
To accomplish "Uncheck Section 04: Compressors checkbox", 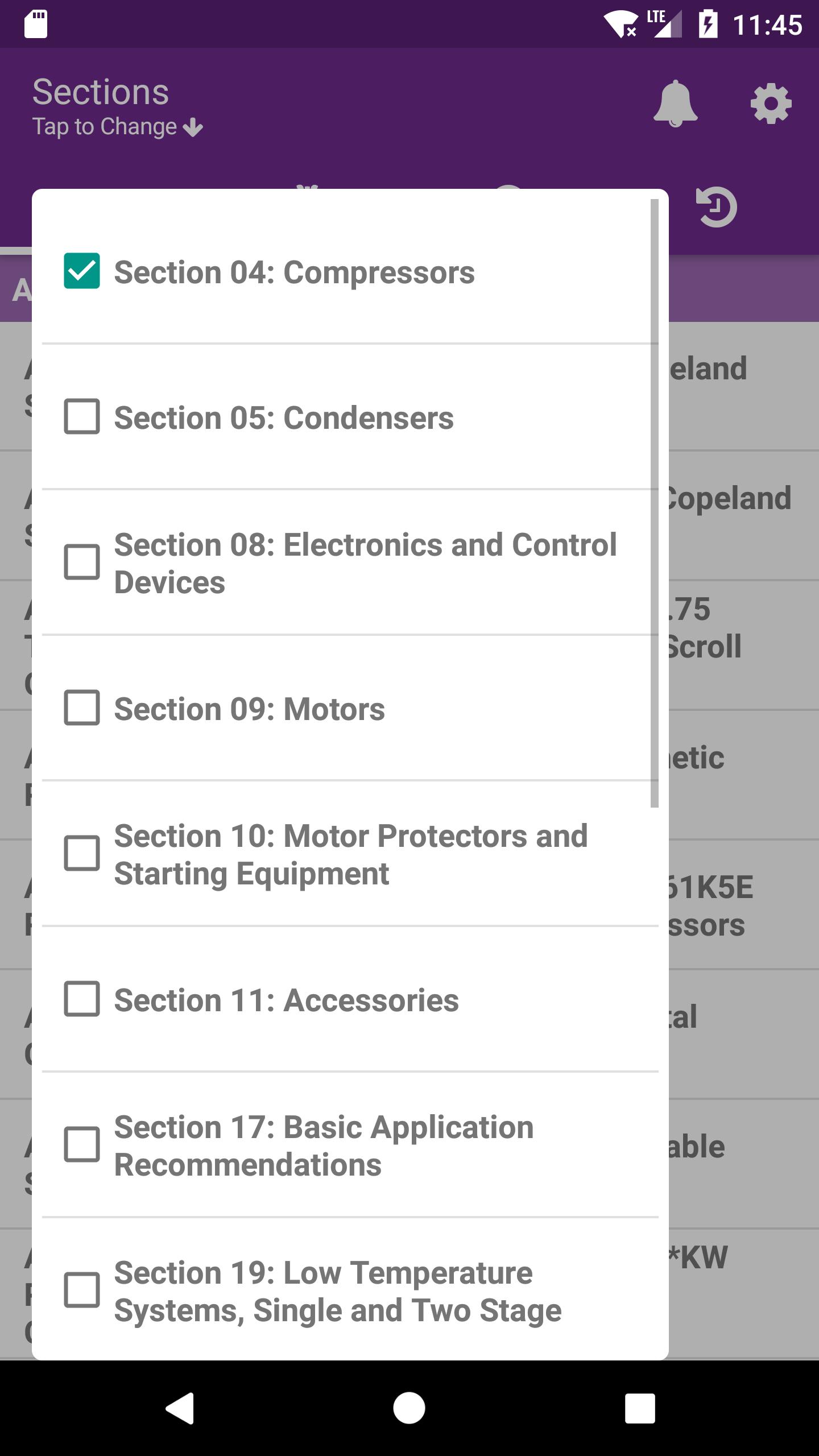I will click(x=82, y=271).
